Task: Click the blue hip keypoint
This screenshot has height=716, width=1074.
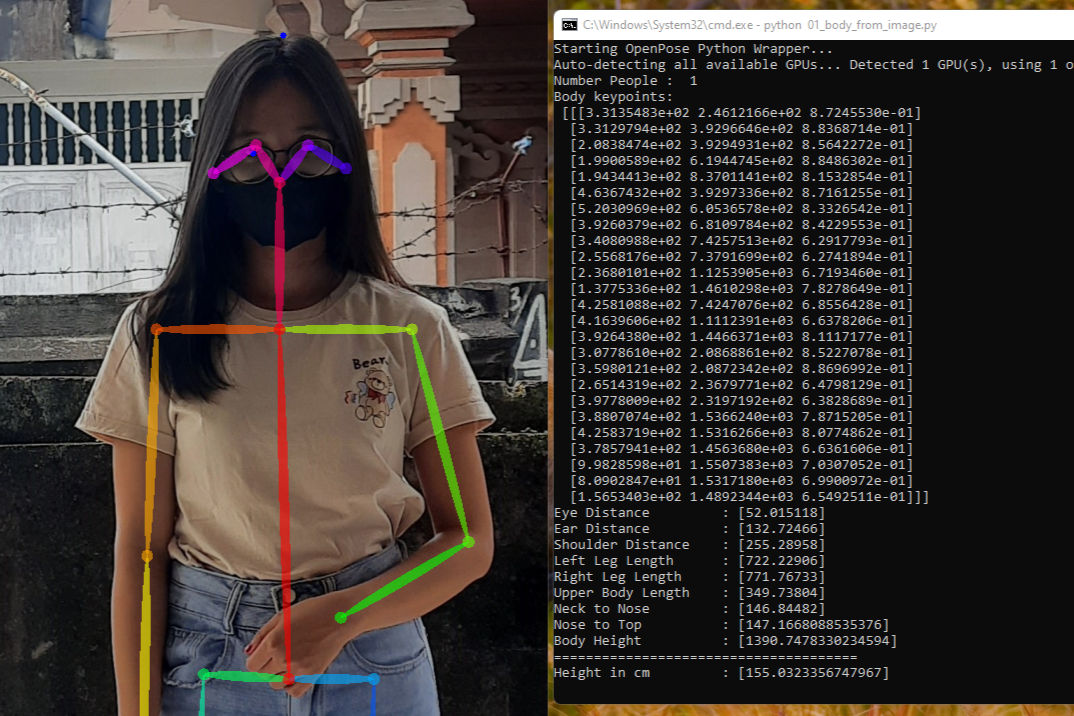Action: point(373,680)
